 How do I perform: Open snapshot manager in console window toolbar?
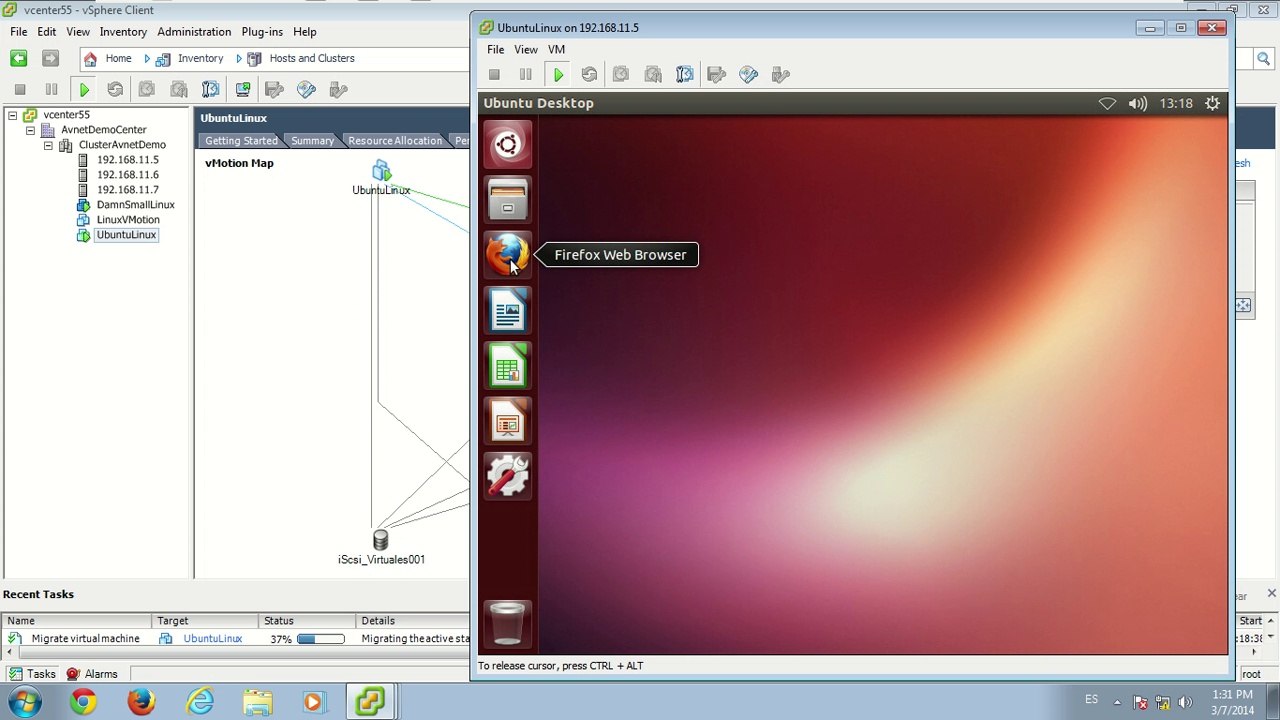point(685,74)
